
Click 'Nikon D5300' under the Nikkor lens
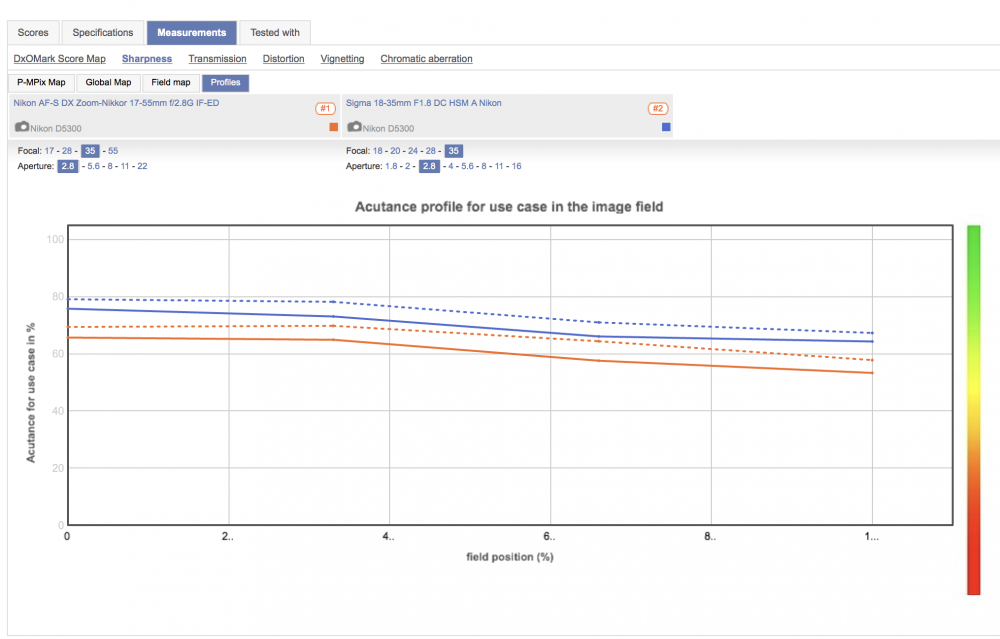[x=55, y=128]
